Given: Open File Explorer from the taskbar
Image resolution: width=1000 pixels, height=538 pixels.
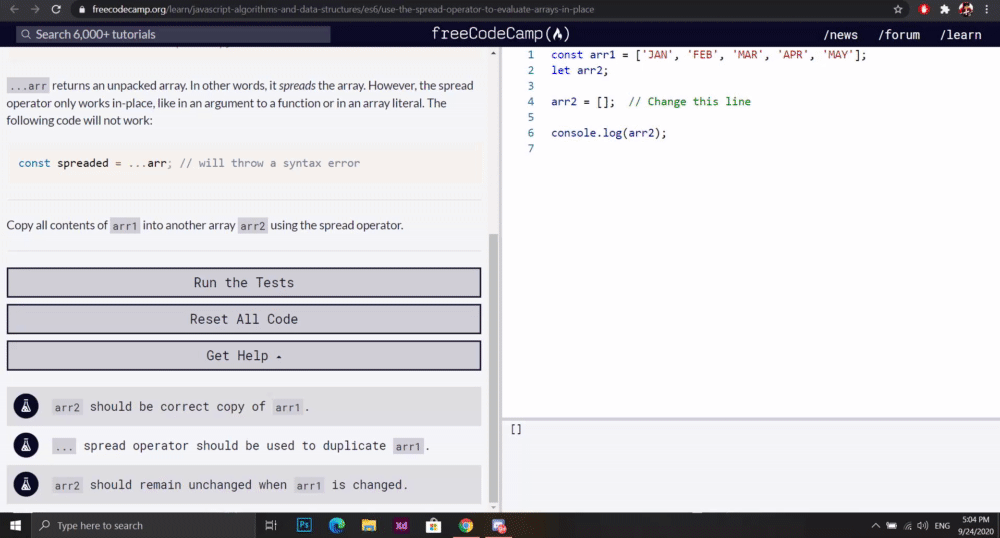Looking at the screenshot, I should [369, 525].
